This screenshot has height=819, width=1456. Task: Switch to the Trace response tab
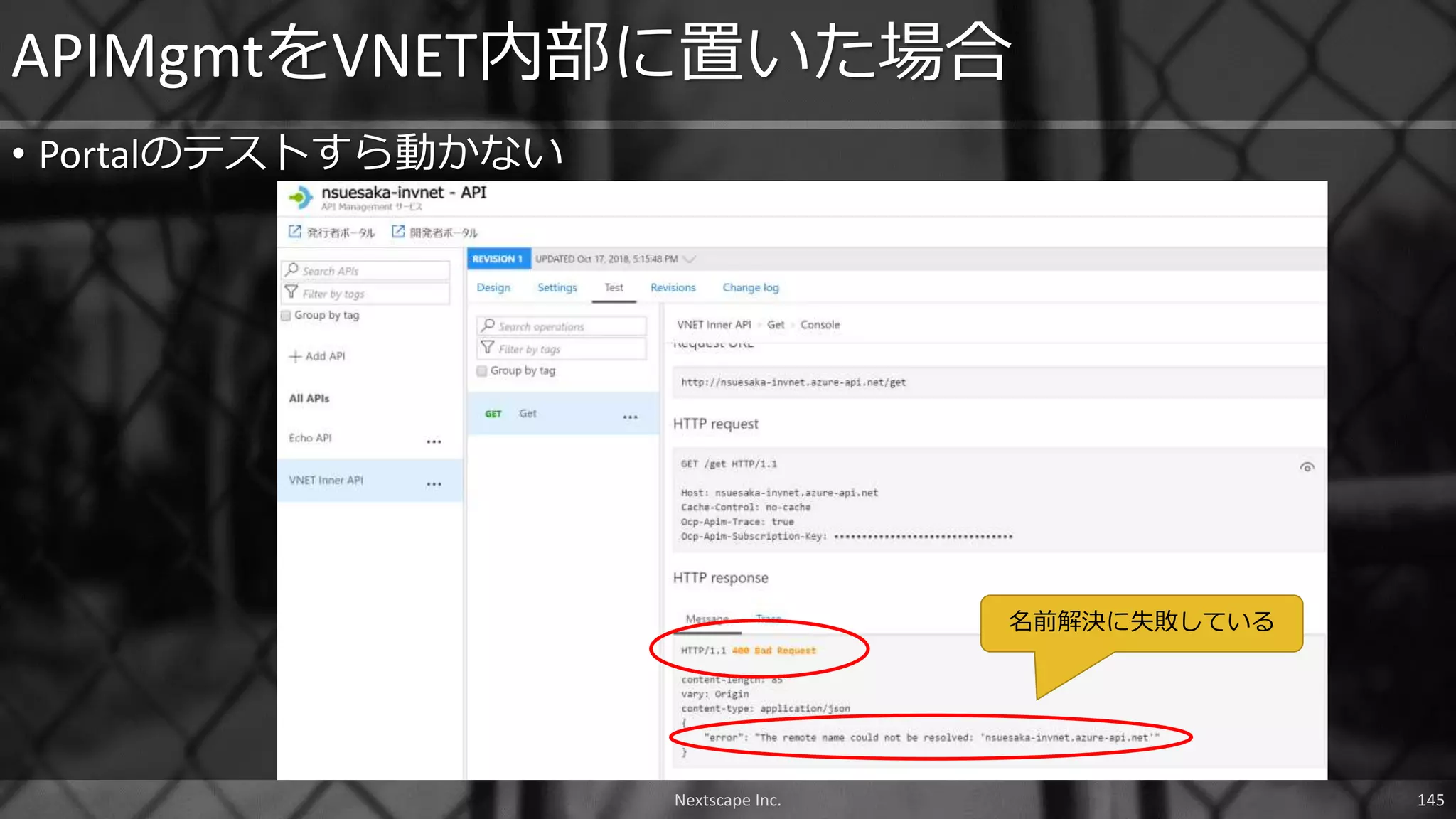(769, 619)
